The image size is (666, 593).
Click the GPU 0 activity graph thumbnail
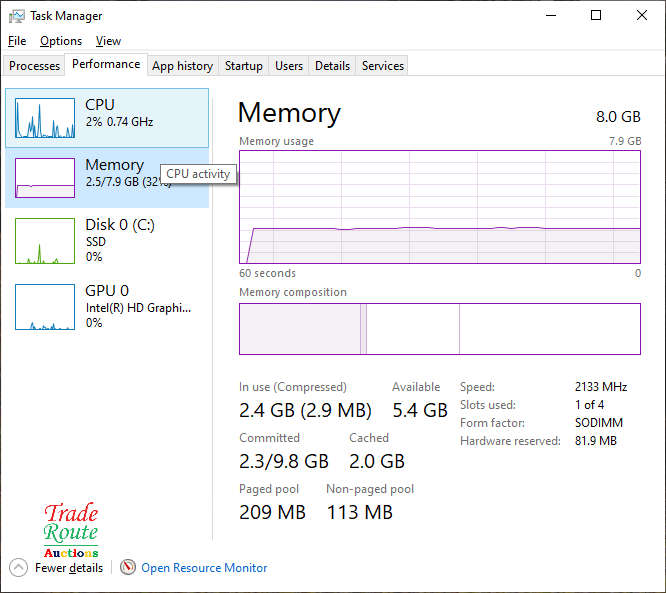coord(45,307)
